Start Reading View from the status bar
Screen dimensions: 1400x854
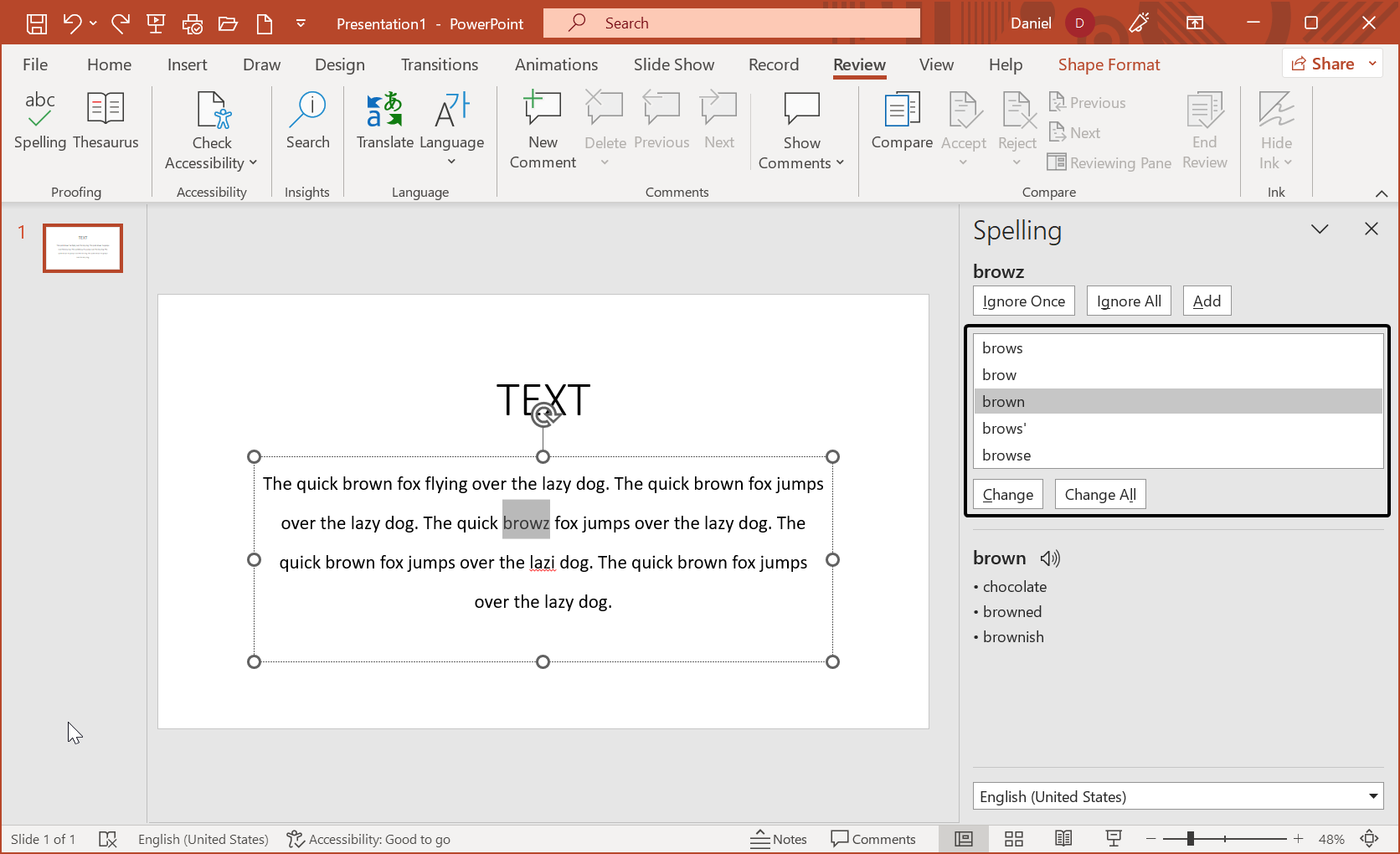click(1063, 839)
